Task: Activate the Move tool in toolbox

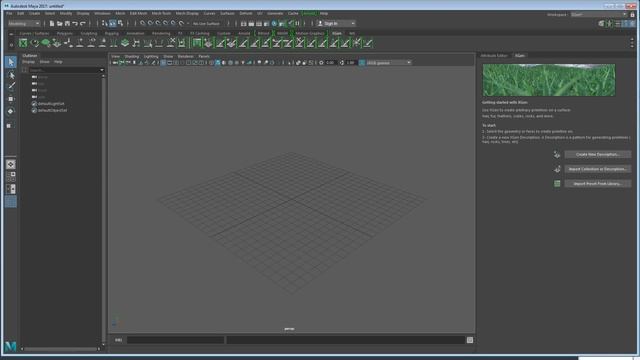Action: 11,99
